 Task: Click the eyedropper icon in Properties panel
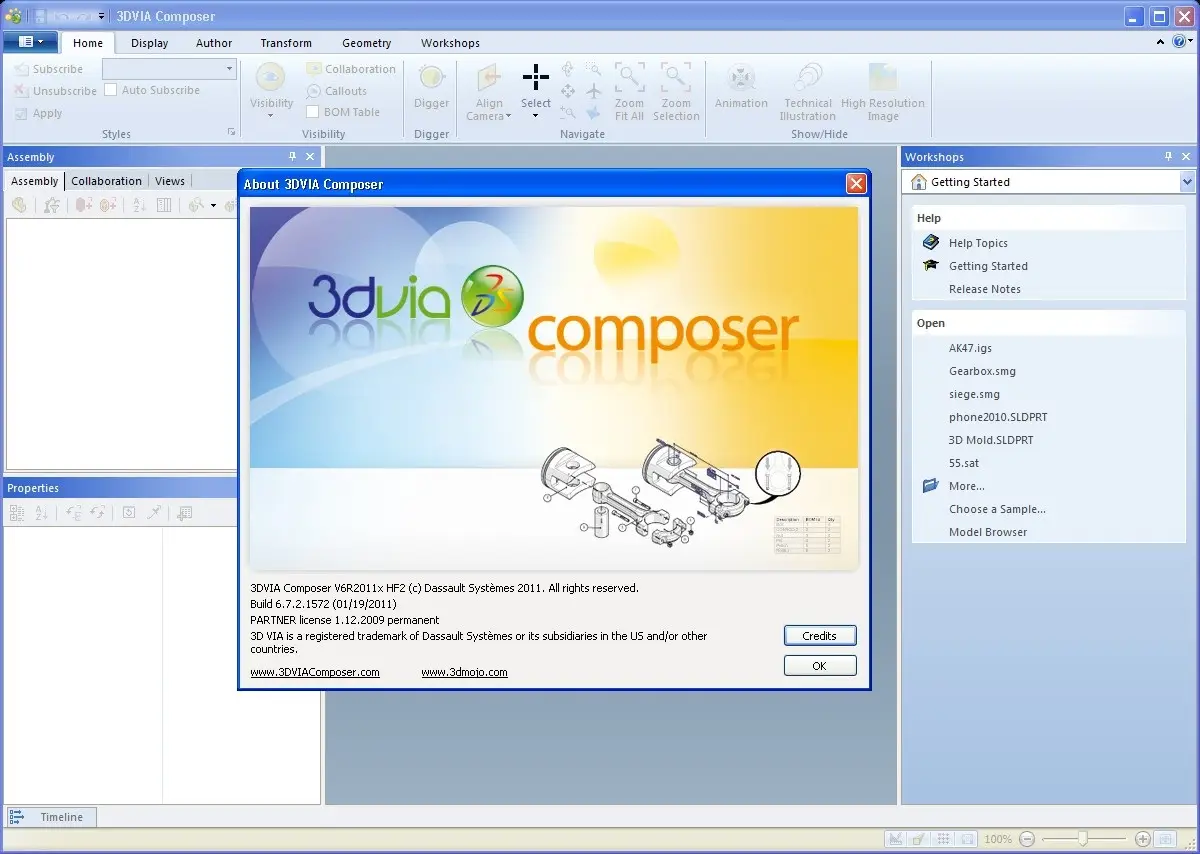click(154, 513)
